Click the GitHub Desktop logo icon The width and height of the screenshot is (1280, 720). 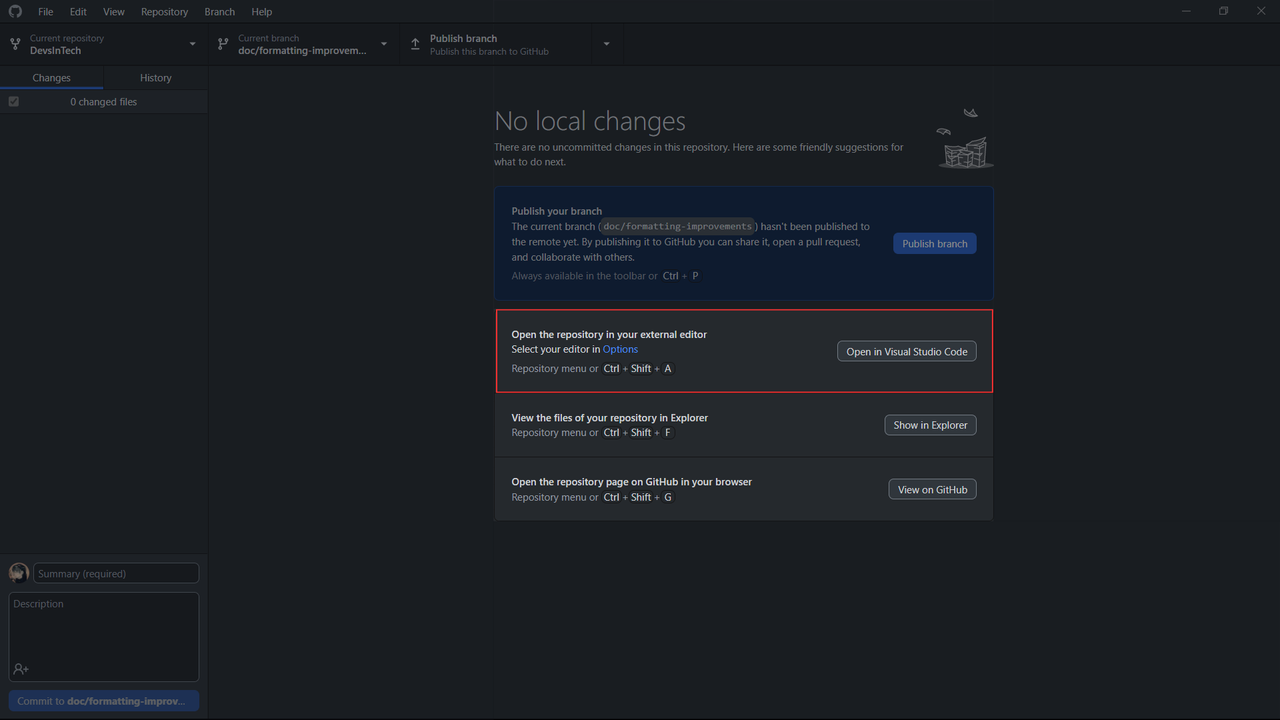pos(15,12)
